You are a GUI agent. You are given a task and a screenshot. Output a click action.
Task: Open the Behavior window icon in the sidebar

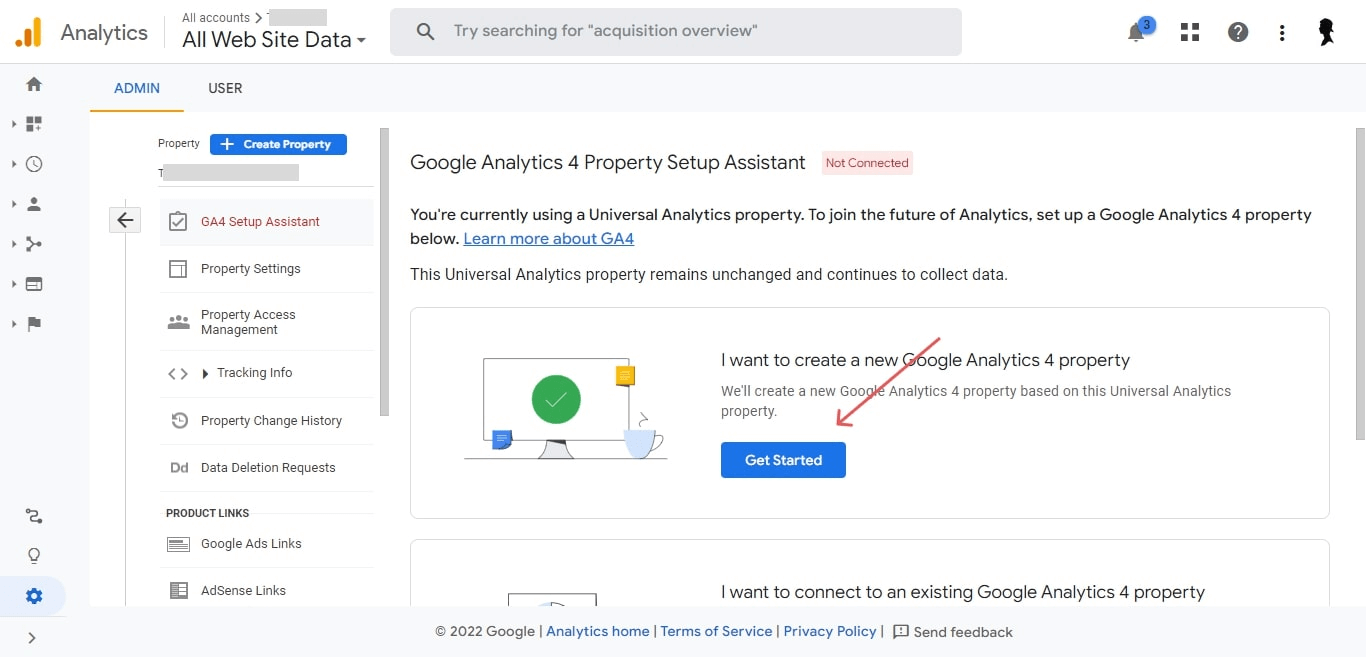point(34,284)
